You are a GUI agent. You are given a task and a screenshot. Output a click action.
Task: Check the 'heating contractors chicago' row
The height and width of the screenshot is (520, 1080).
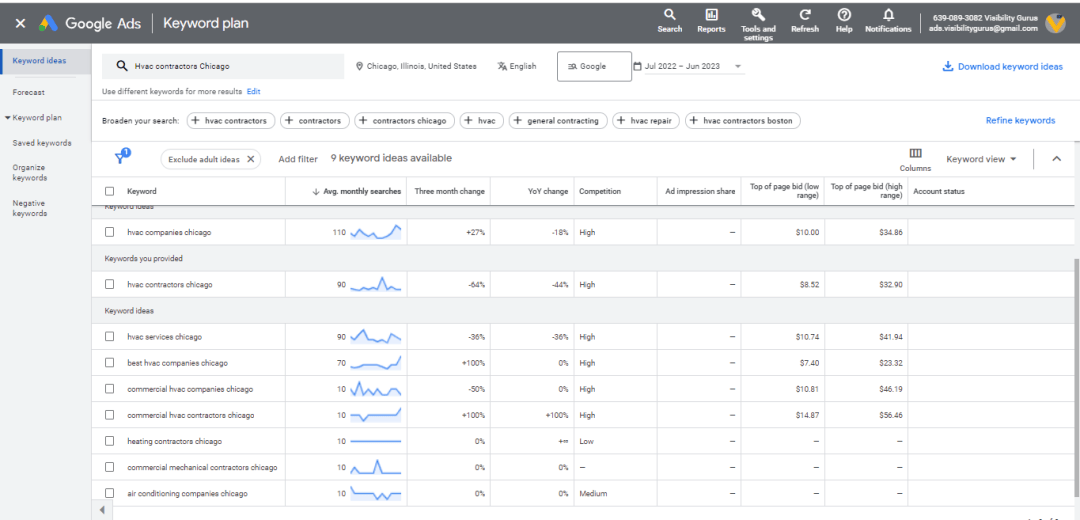pos(110,441)
